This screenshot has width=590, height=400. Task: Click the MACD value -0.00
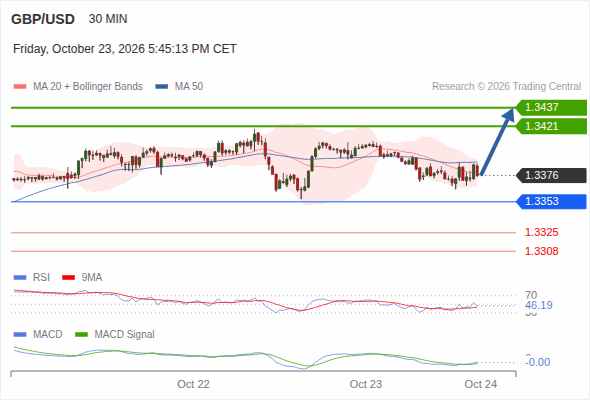pyautogui.click(x=538, y=362)
